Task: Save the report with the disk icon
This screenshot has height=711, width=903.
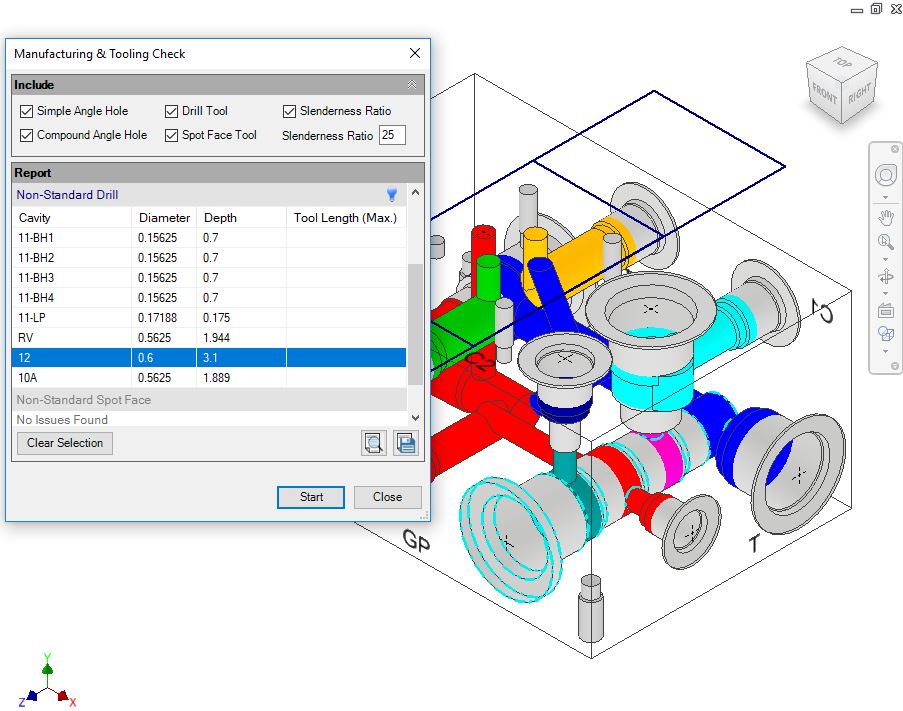Action: (x=405, y=443)
